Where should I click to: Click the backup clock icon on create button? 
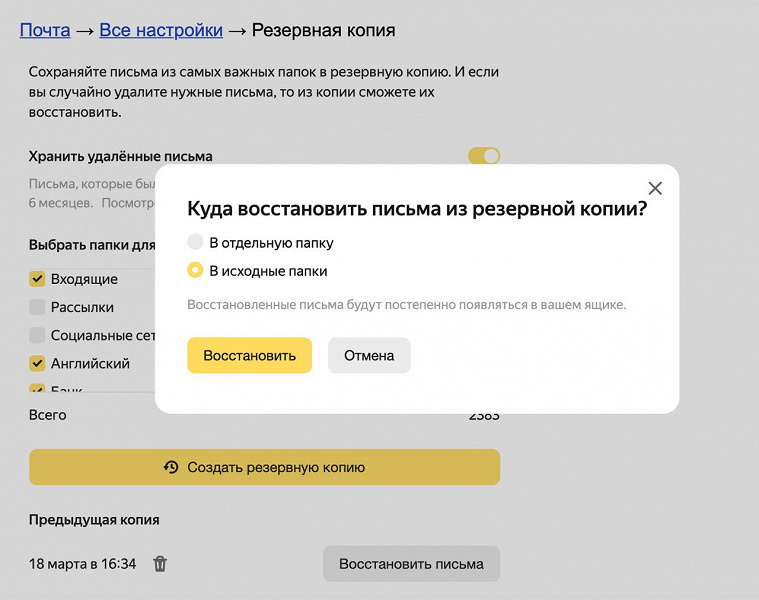(x=171, y=467)
